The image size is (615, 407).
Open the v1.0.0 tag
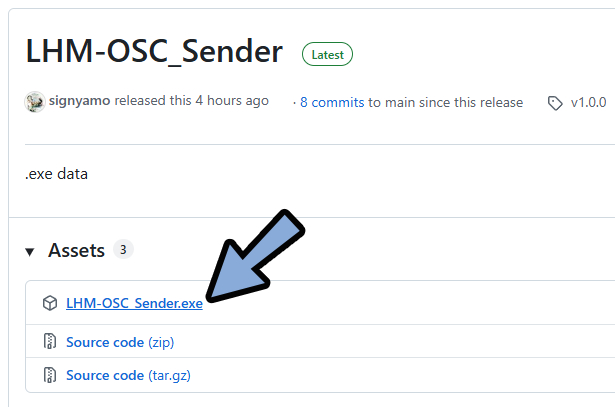(588, 102)
